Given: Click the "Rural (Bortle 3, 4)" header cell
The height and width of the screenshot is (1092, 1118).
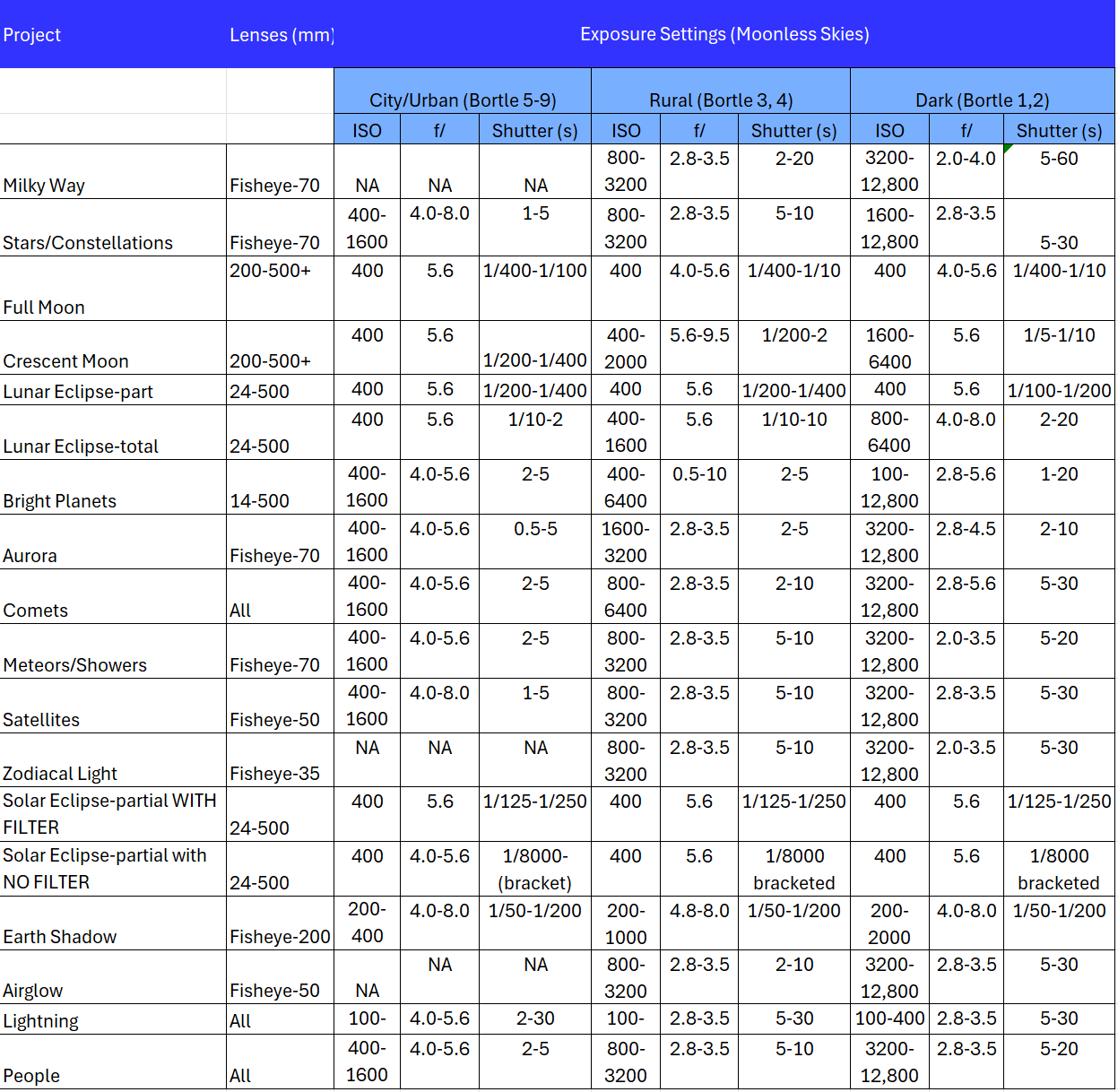Looking at the screenshot, I should click(721, 100).
